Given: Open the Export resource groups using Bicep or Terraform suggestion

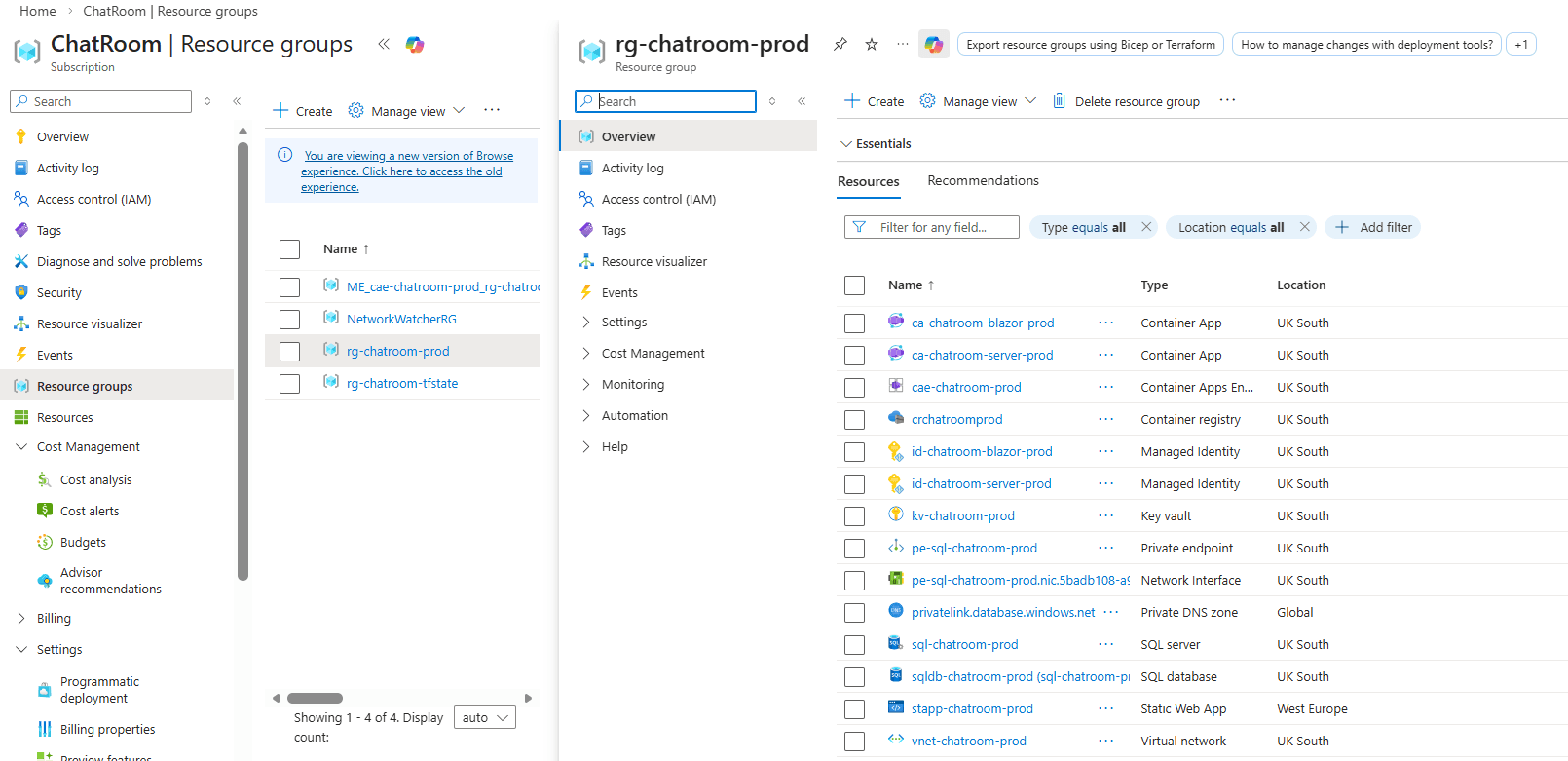Looking at the screenshot, I should [x=1091, y=44].
